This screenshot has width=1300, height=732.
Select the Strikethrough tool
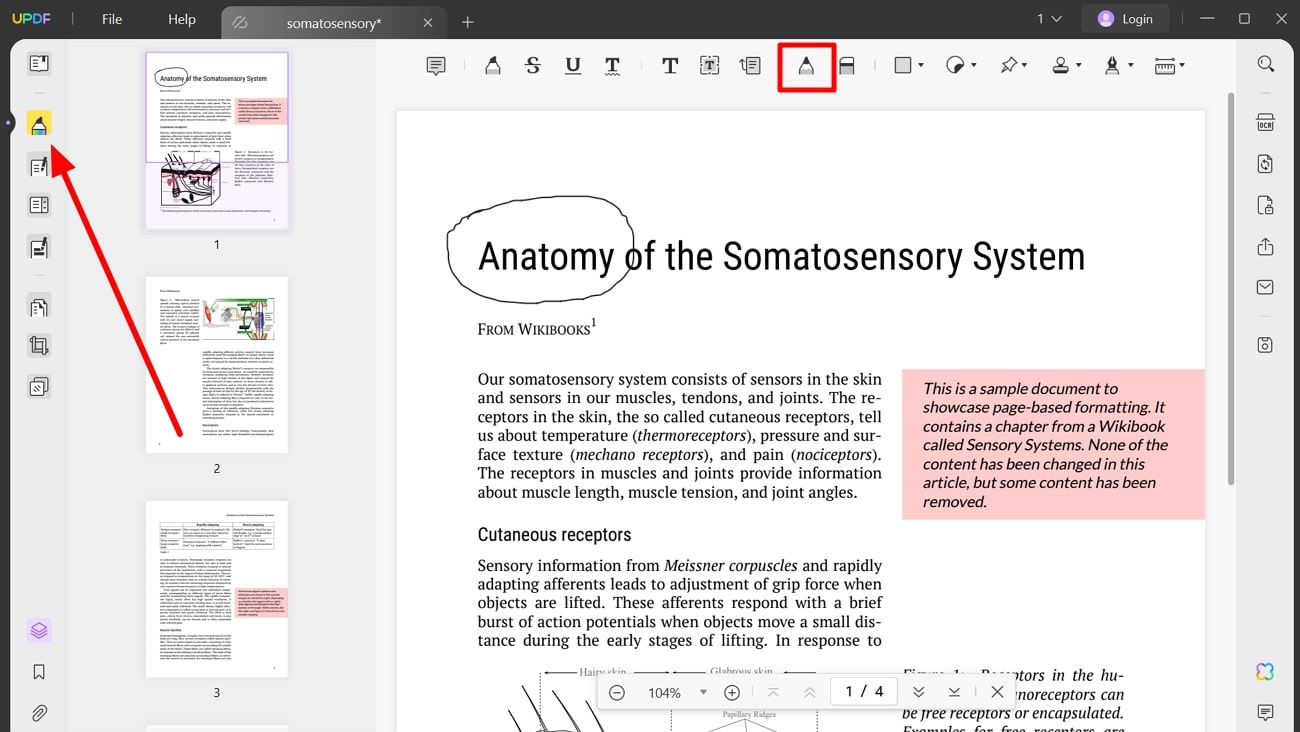[532, 66]
